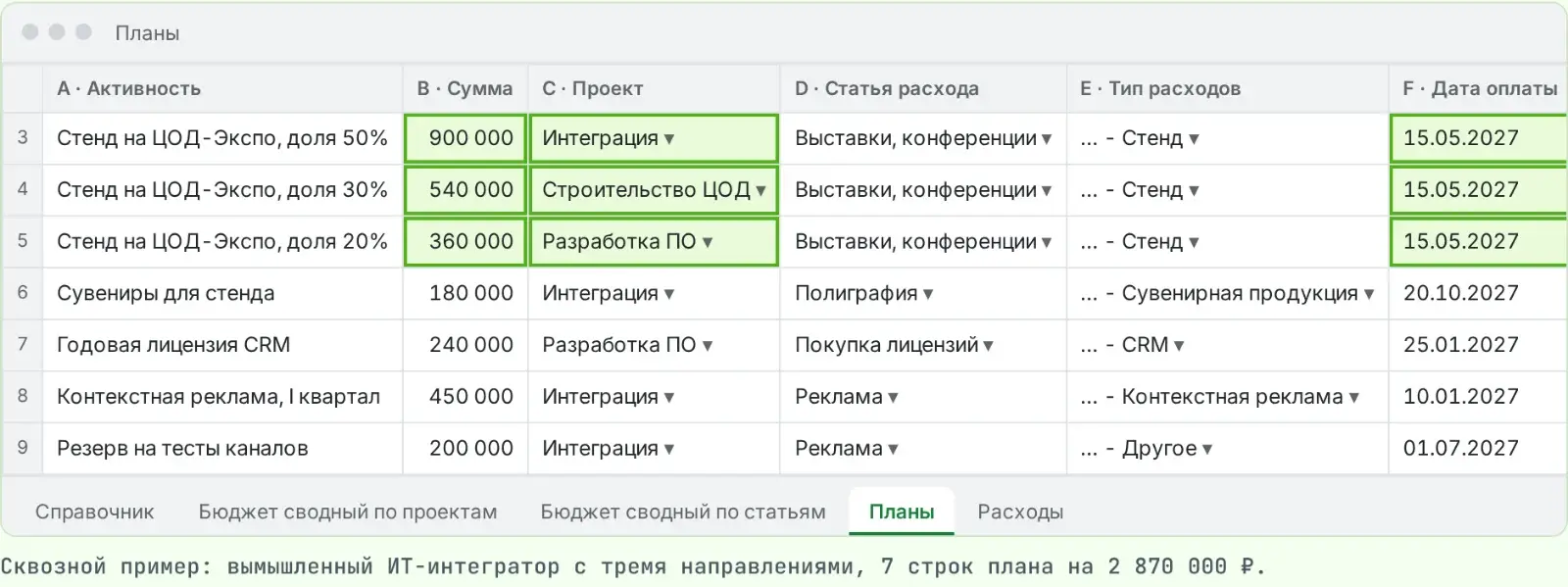
Task: Select column header D · Статья расхода
Action: point(923,88)
